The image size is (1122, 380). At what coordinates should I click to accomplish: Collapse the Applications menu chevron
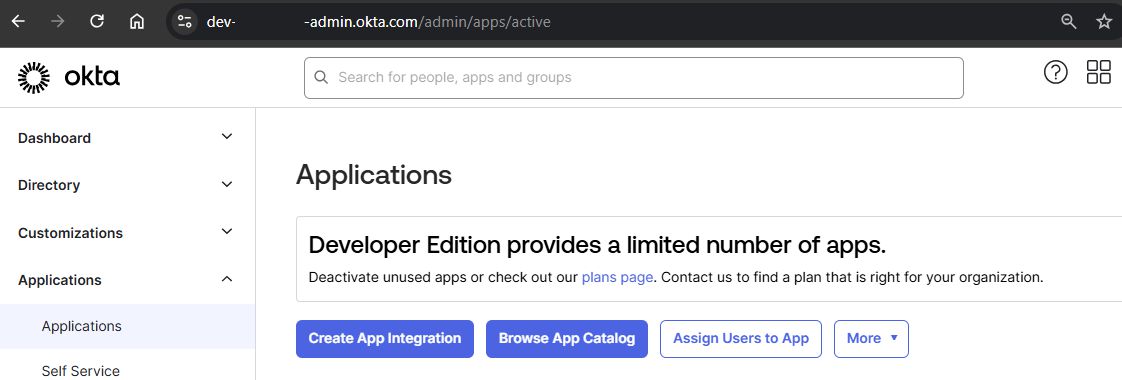coord(227,279)
